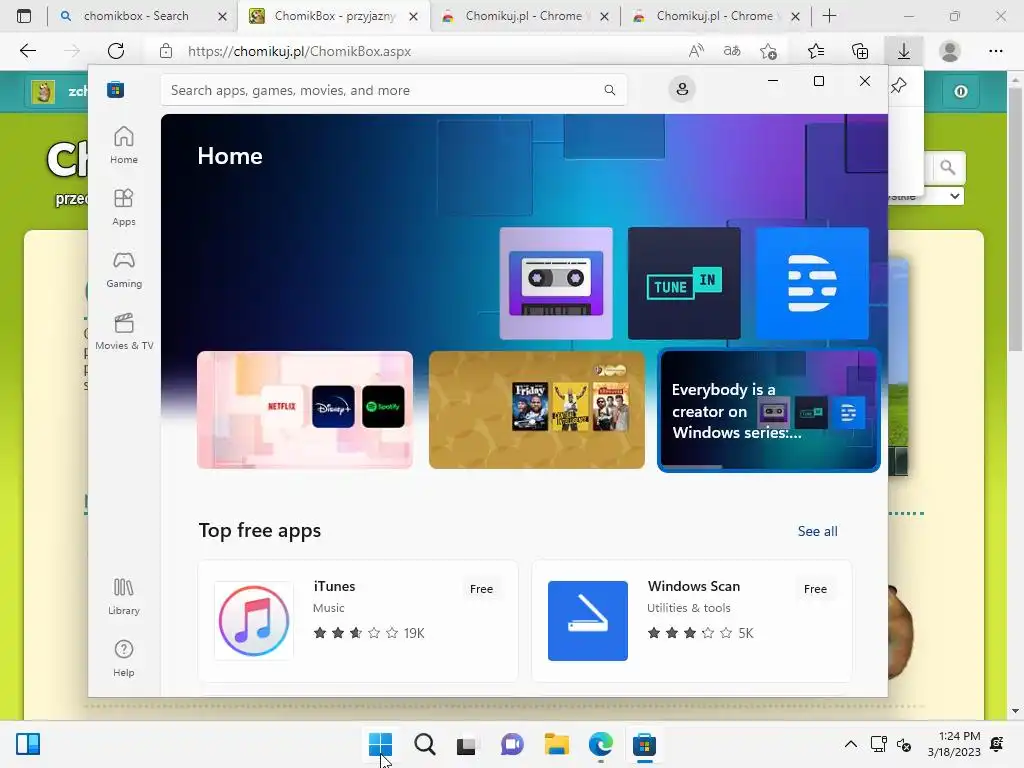Open the cassette tape app tile
1024x768 pixels.
(556, 283)
